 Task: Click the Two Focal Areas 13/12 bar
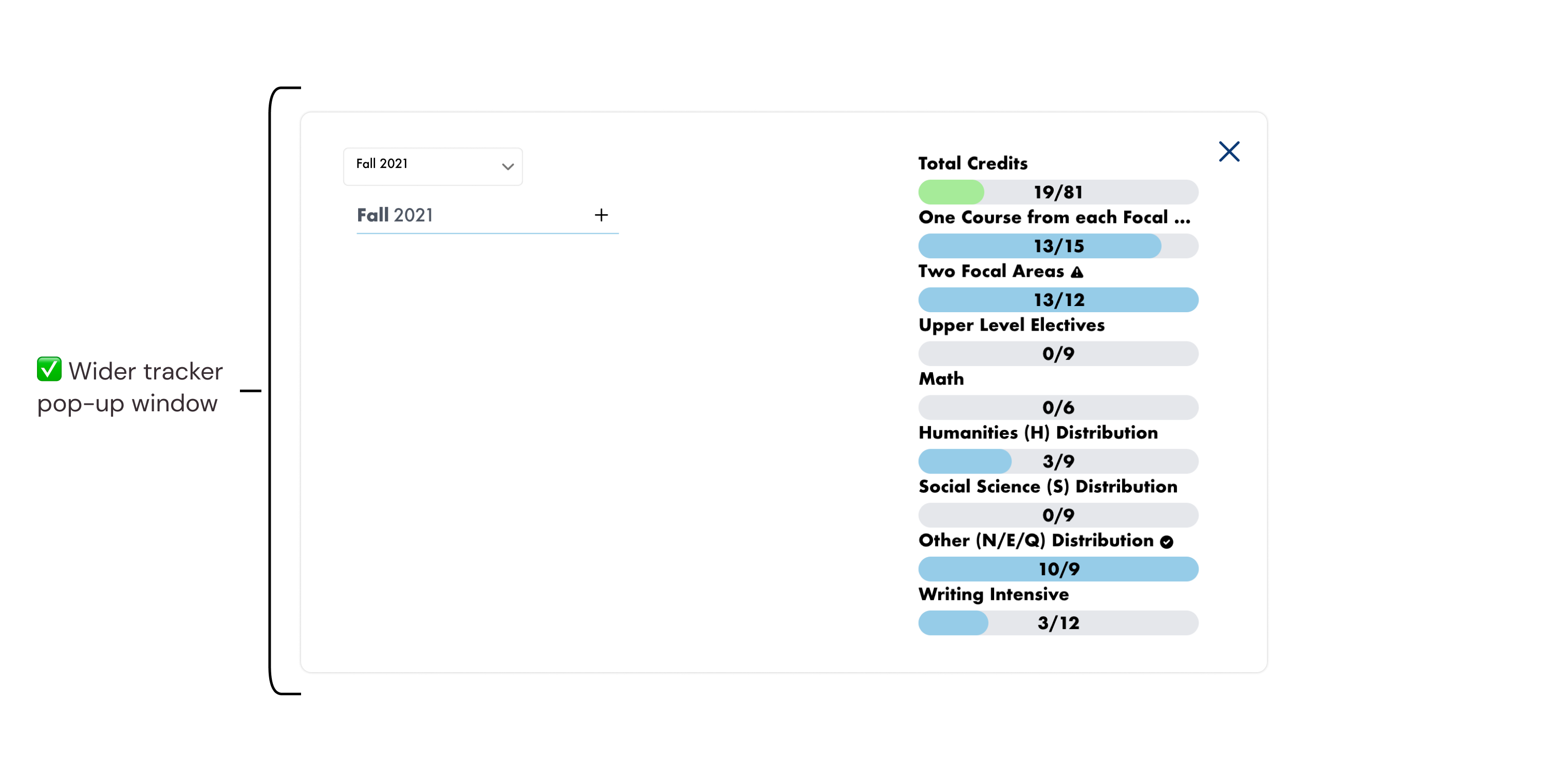pos(1057,300)
